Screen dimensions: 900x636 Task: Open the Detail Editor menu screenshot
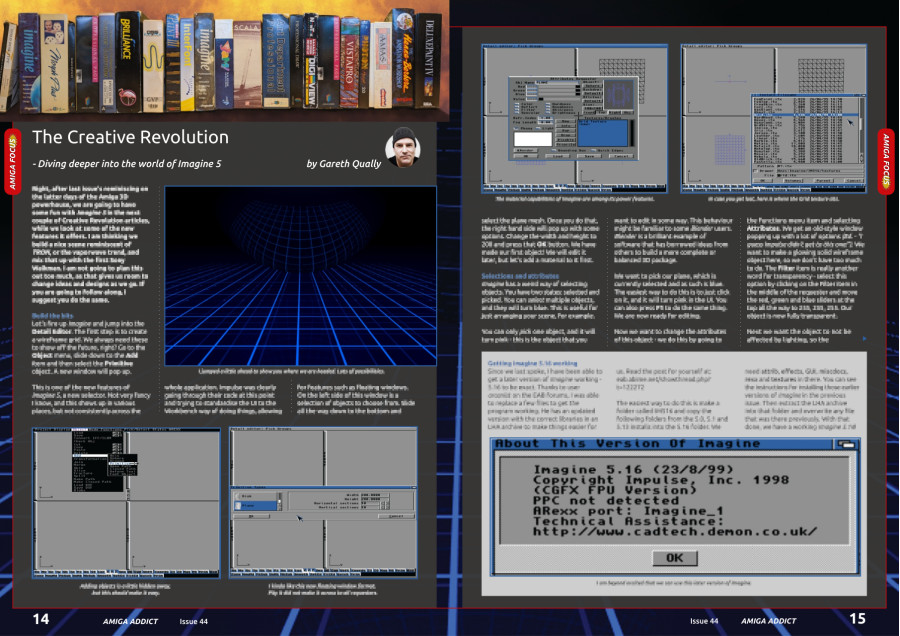pyautogui.click(x=126, y=503)
